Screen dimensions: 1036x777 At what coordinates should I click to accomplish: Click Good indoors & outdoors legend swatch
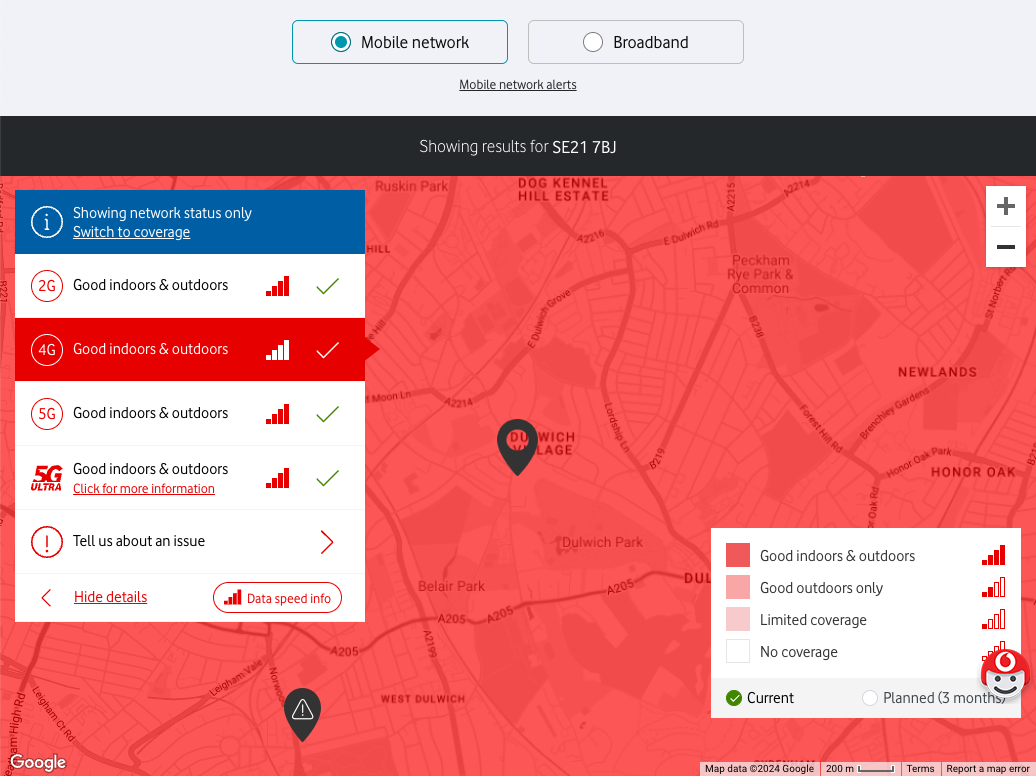738,556
